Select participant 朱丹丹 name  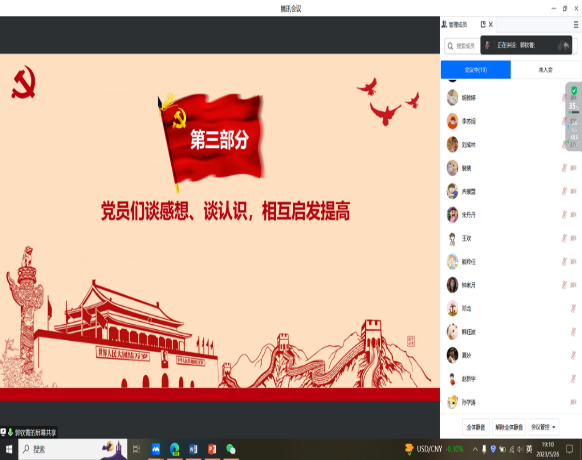coord(468,215)
